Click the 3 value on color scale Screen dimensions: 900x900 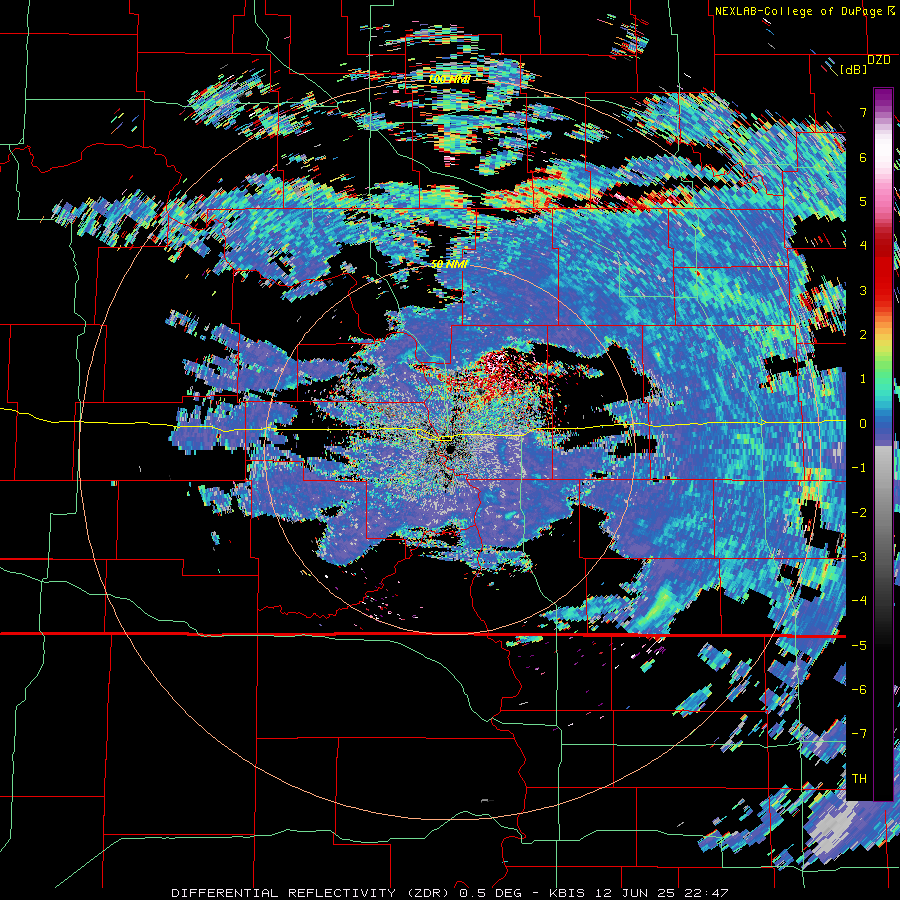coord(863,290)
